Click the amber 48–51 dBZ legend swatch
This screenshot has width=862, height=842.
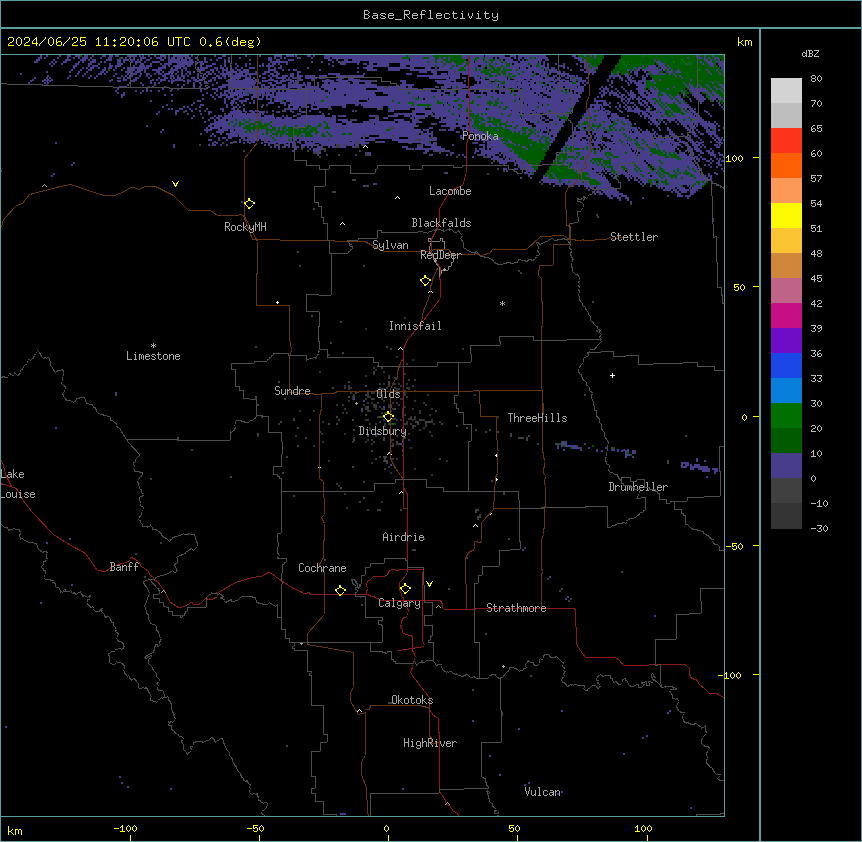coord(786,241)
